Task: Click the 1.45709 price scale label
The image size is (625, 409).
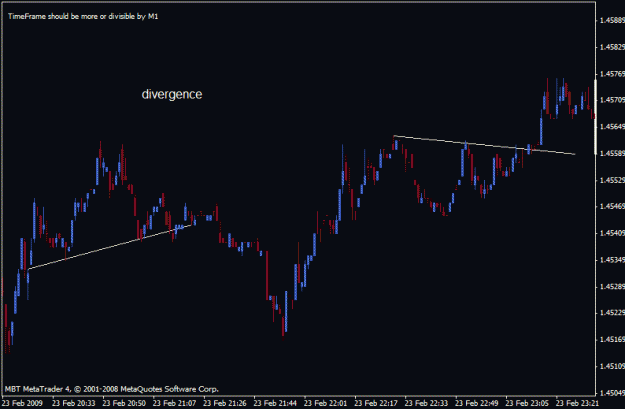Action: coord(612,100)
